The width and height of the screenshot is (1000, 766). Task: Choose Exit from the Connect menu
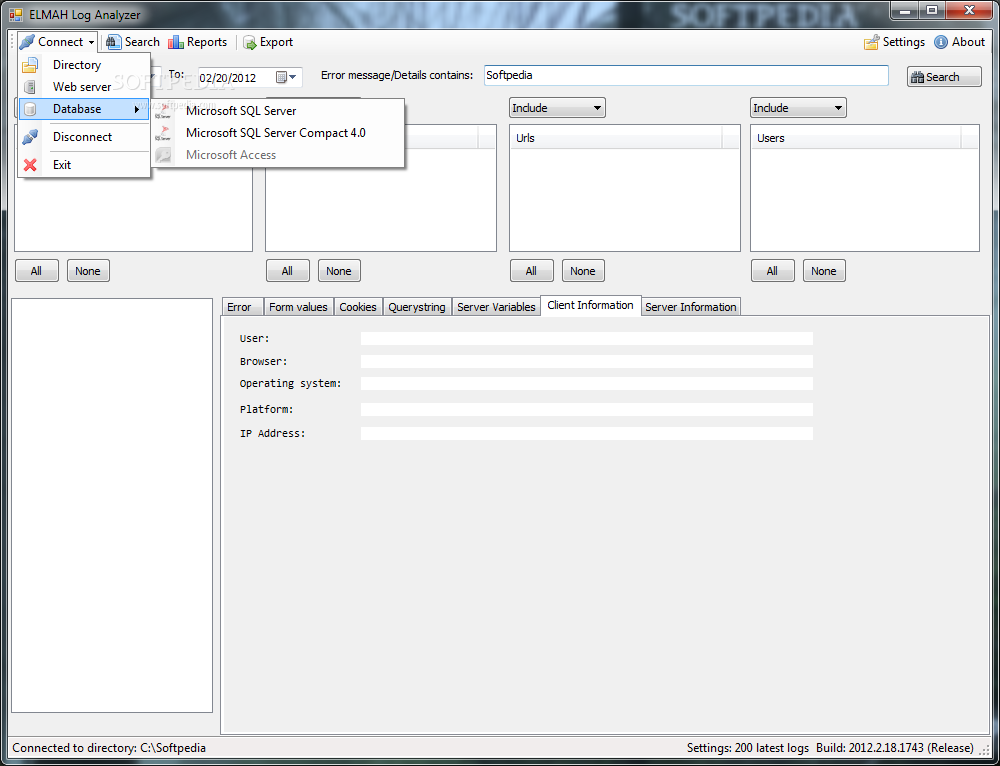point(84,165)
